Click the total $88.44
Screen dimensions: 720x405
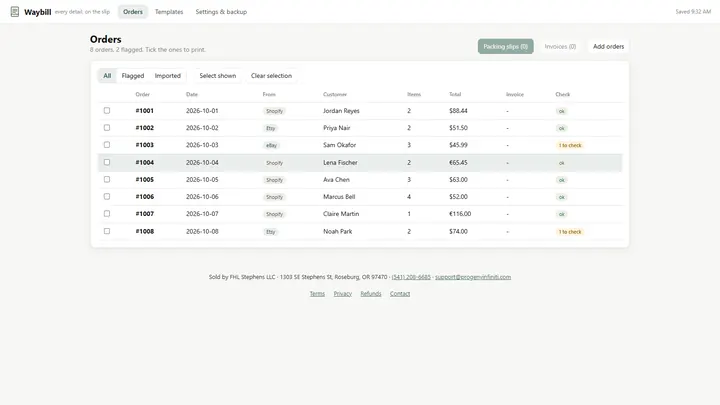[x=458, y=111]
